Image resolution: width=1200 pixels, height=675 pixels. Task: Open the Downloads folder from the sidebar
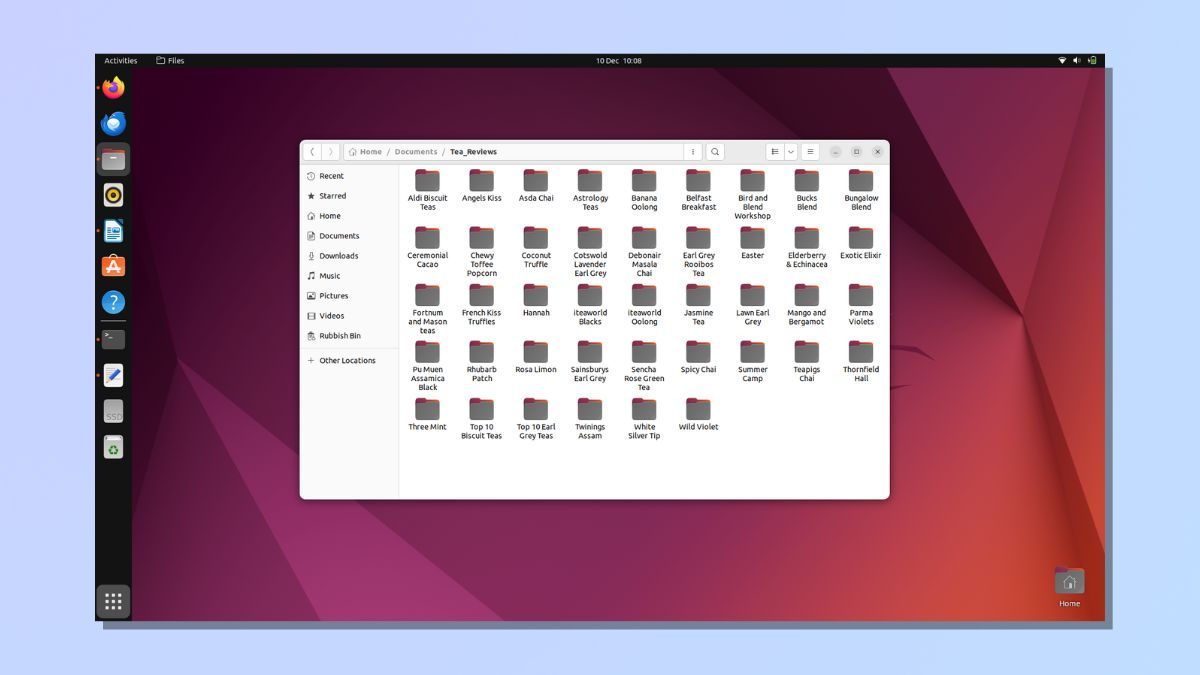coord(339,255)
